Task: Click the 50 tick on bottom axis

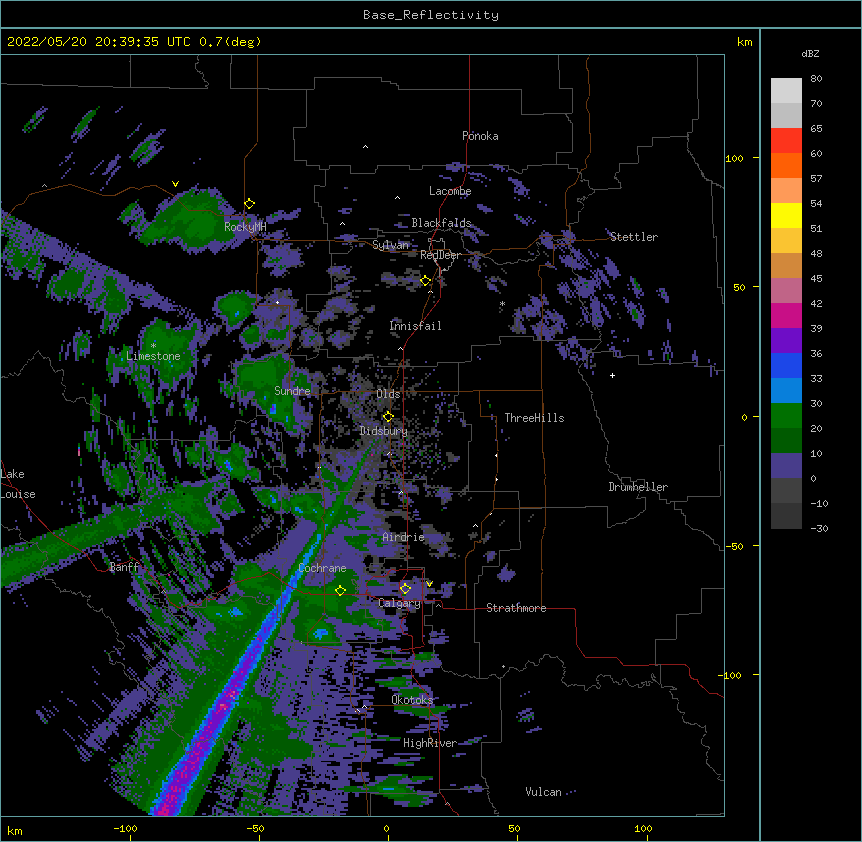Action: tap(514, 828)
